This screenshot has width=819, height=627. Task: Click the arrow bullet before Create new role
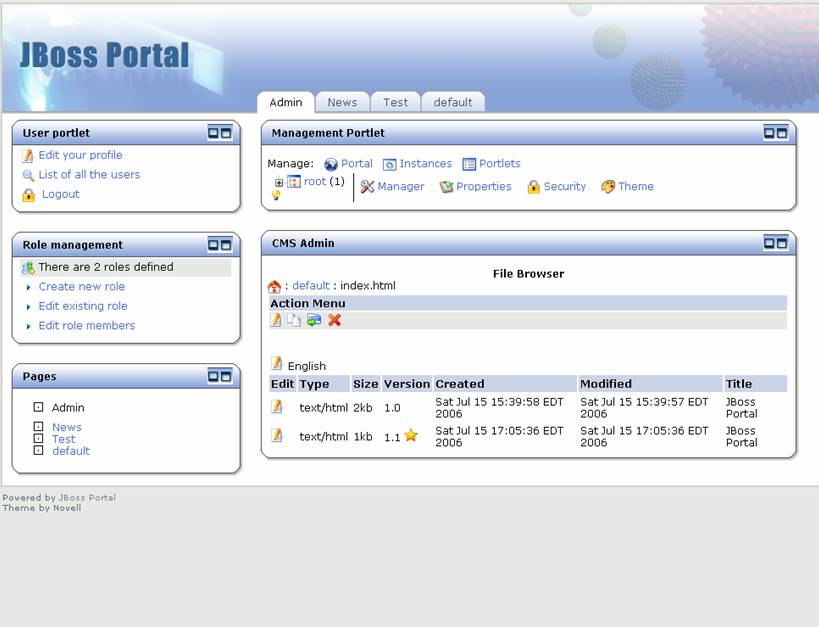click(x=29, y=287)
